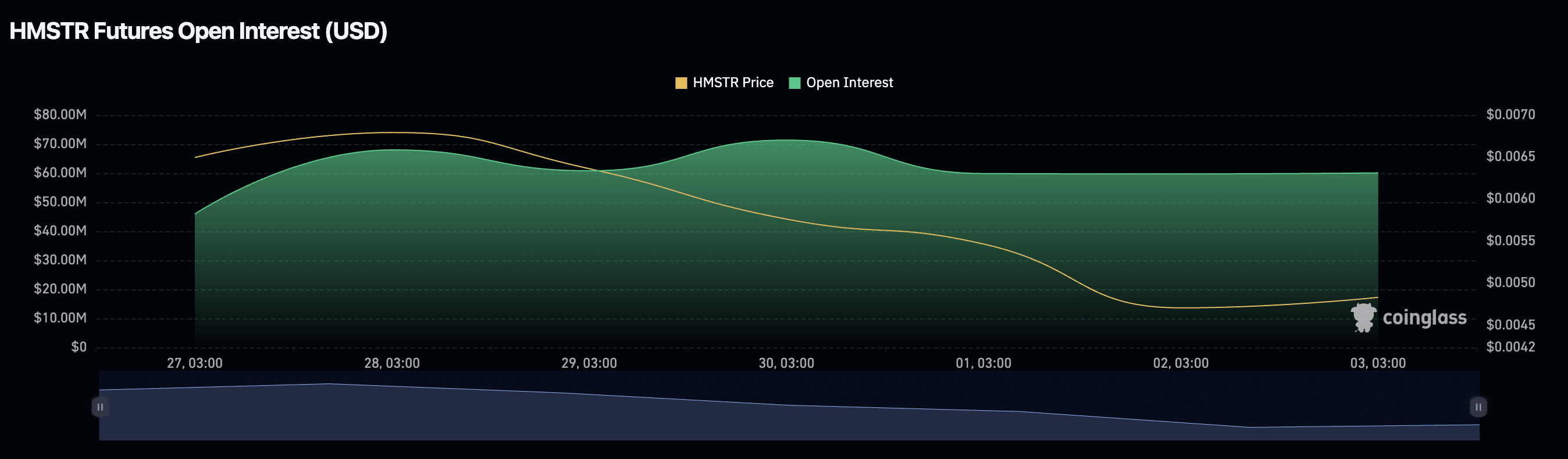1568x459 pixels.
Task: Click the $40.00M left axis label
Action: pyautogui.click(x=60, y=231)
